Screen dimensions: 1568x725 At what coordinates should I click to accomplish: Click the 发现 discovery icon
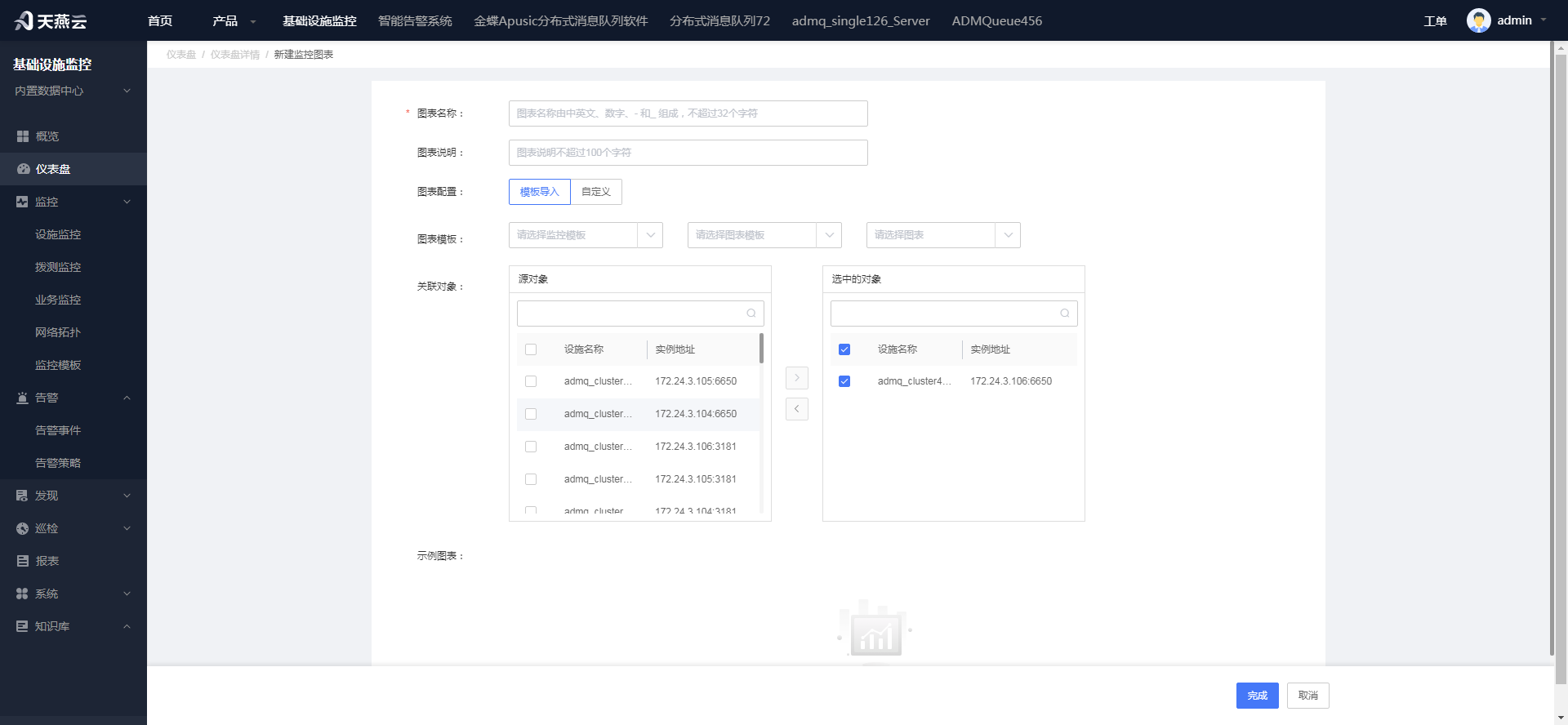[x=22, y=496]
